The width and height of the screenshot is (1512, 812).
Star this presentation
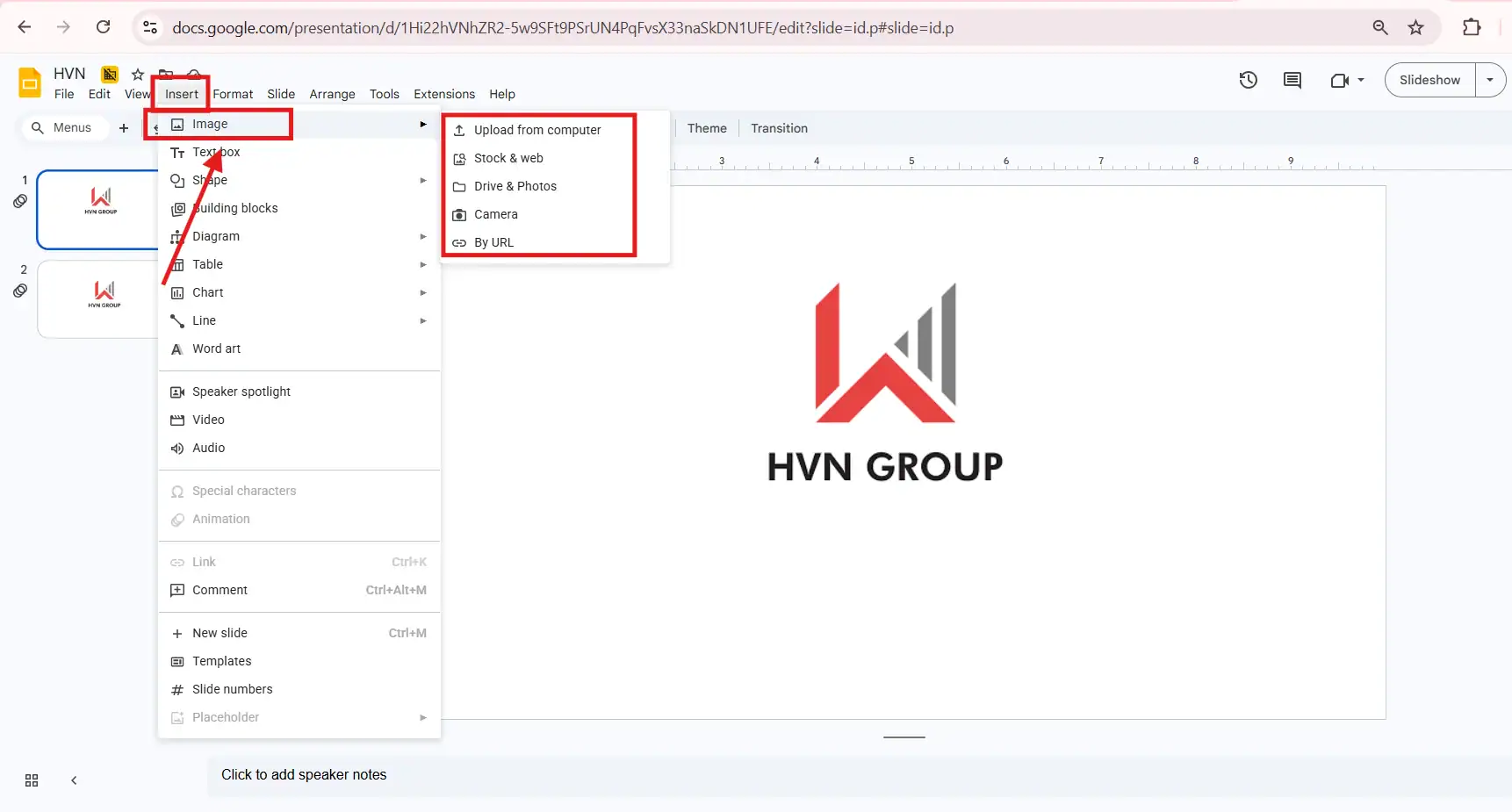137,75
